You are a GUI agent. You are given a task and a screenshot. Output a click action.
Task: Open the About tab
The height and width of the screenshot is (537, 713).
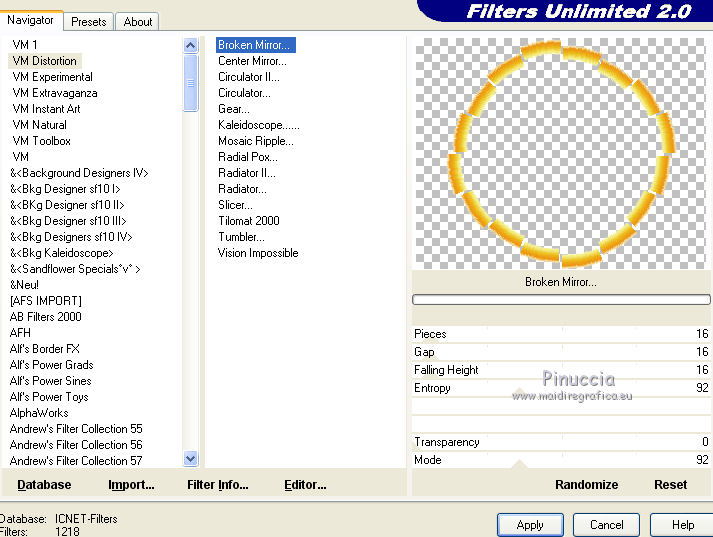point(137,22)
